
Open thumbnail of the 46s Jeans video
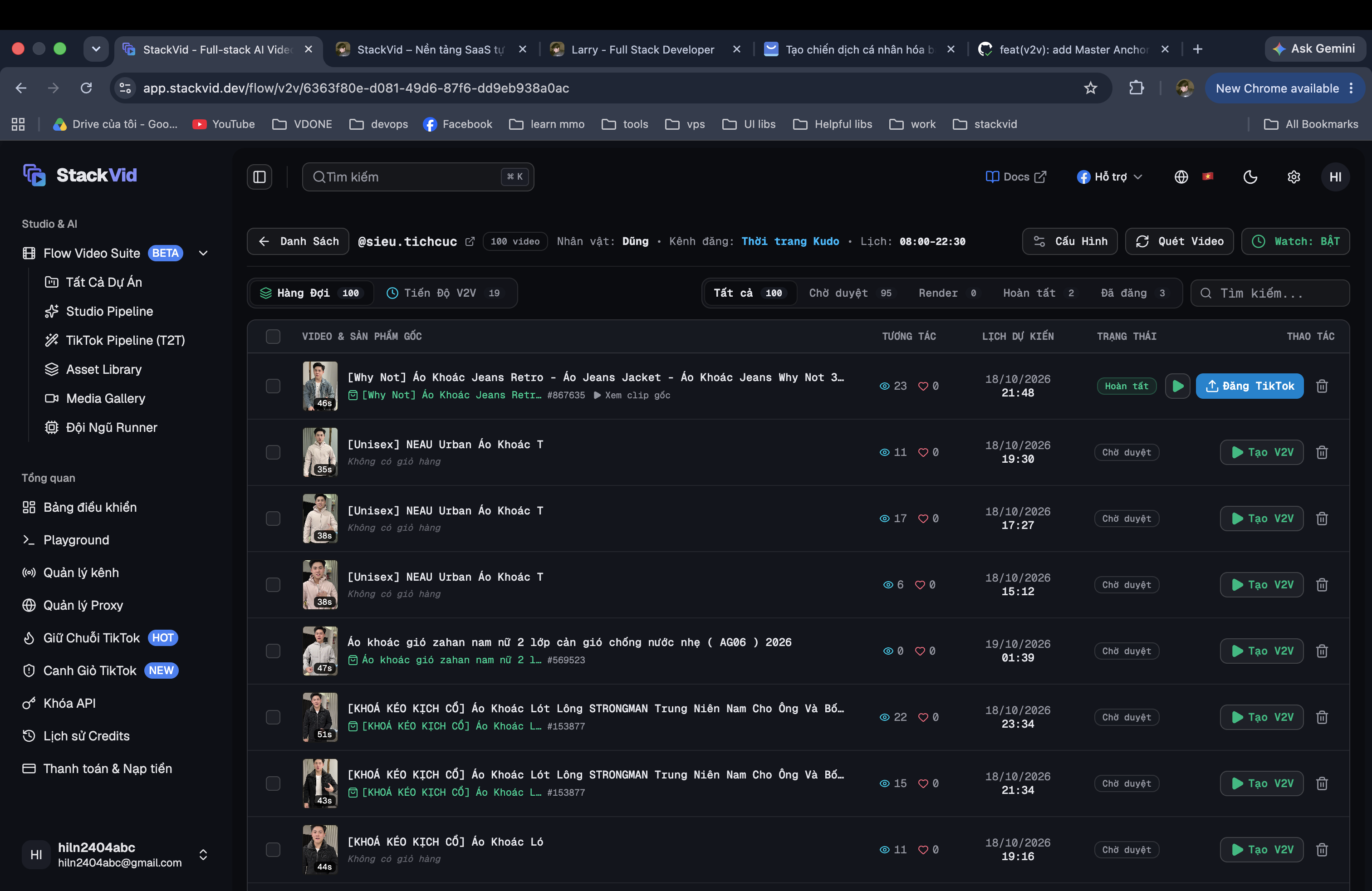click(320, 386)
